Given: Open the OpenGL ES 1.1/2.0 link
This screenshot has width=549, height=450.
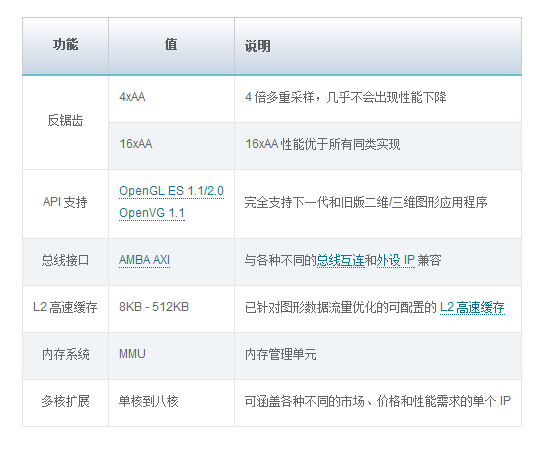Looking at the screenshot, I should [x=171, y=191].
